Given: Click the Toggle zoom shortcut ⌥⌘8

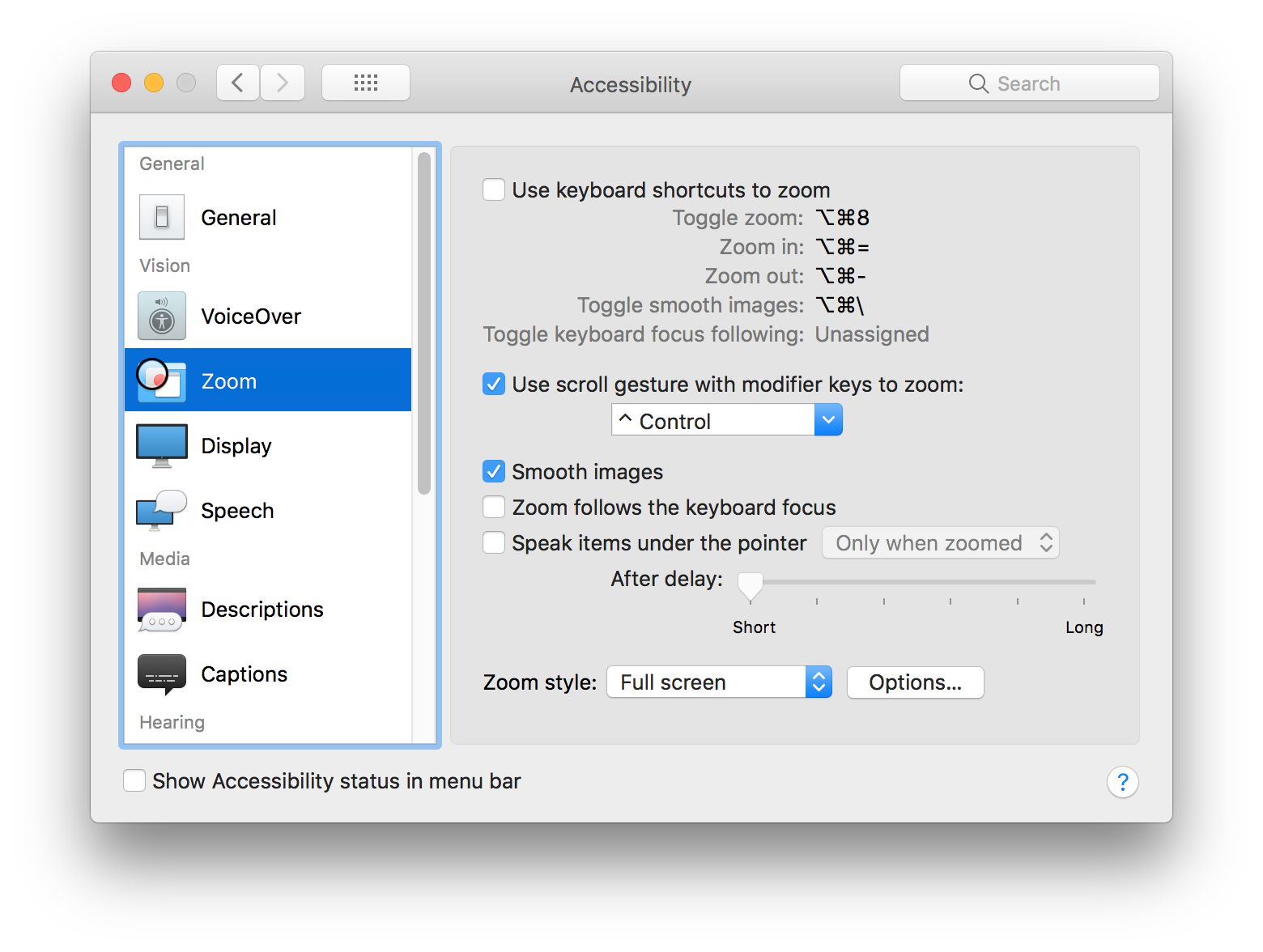Looking at the screenshot, I should click(843, 218).
